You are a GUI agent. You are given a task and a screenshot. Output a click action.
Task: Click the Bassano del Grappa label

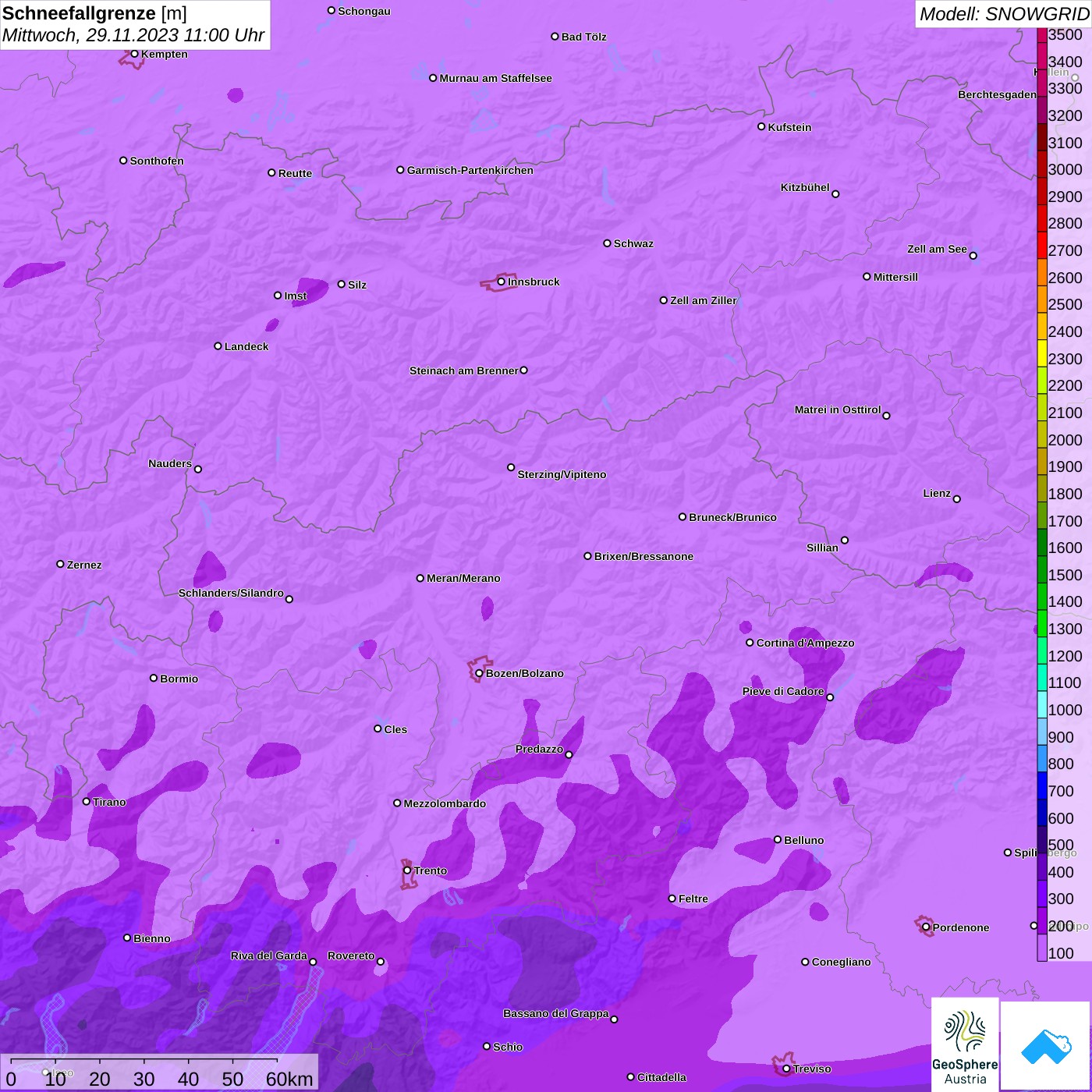556,1013
